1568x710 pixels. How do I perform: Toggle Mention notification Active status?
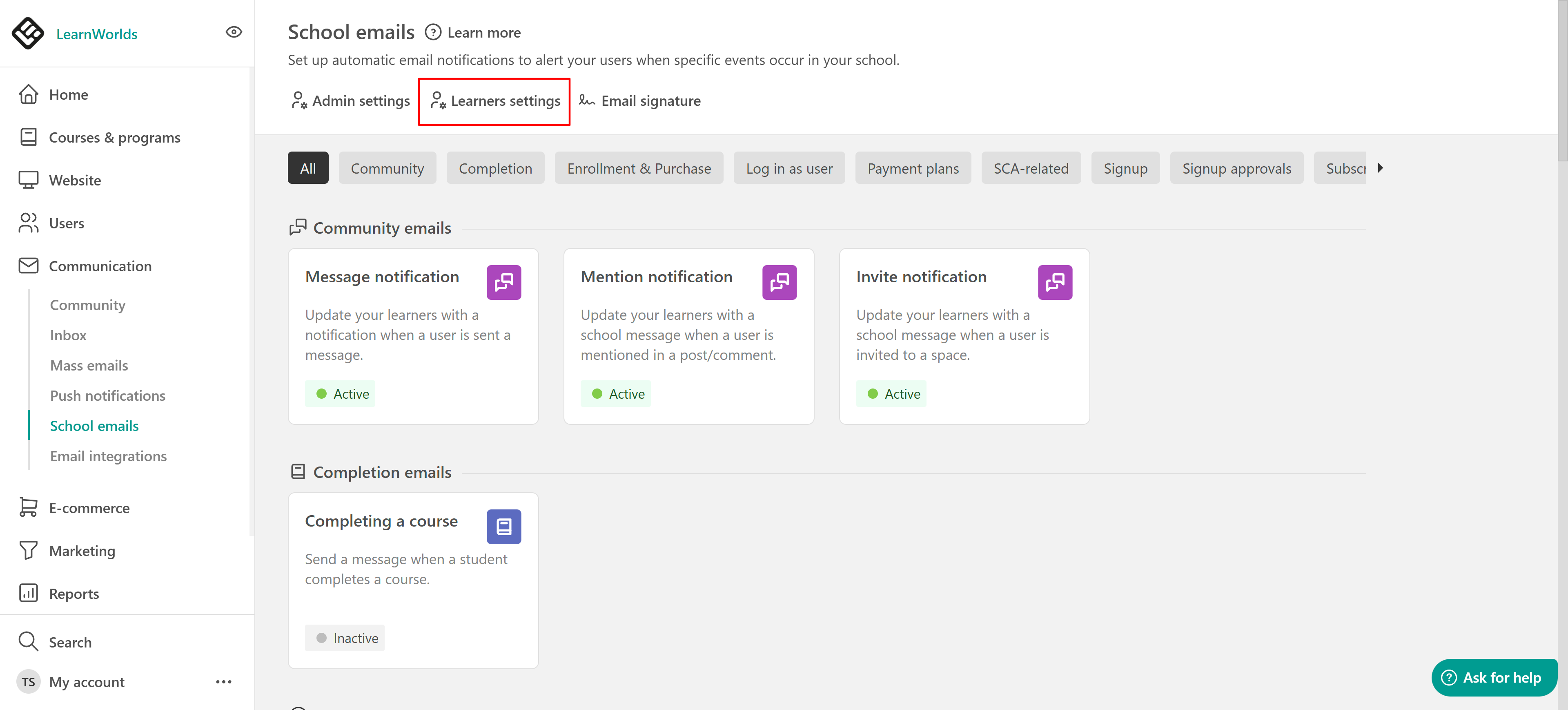click(x=615, y=394)
